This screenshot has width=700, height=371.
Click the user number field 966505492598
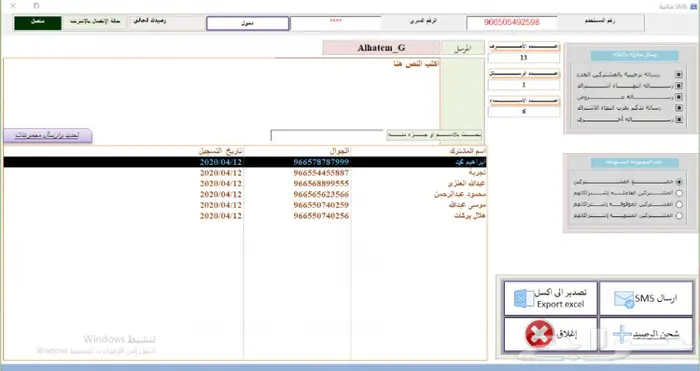[512, 22]
